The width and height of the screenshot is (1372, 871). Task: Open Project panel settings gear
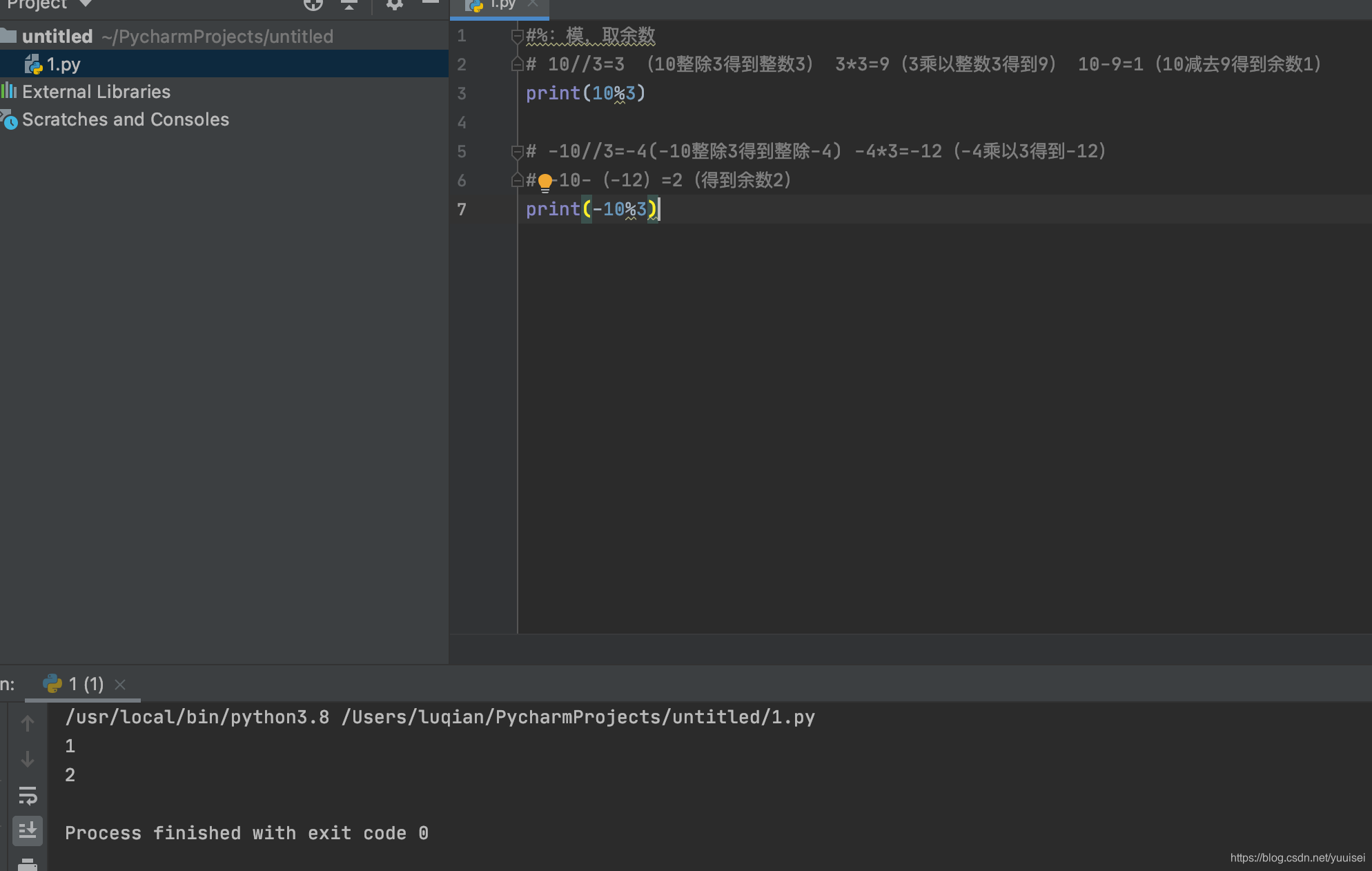pos(394,4)
